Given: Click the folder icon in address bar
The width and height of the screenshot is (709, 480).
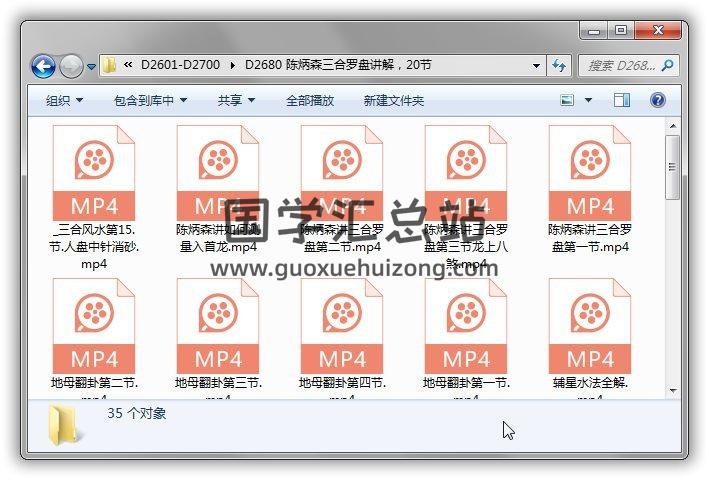Looking at the screenshot, I should 109,66.
